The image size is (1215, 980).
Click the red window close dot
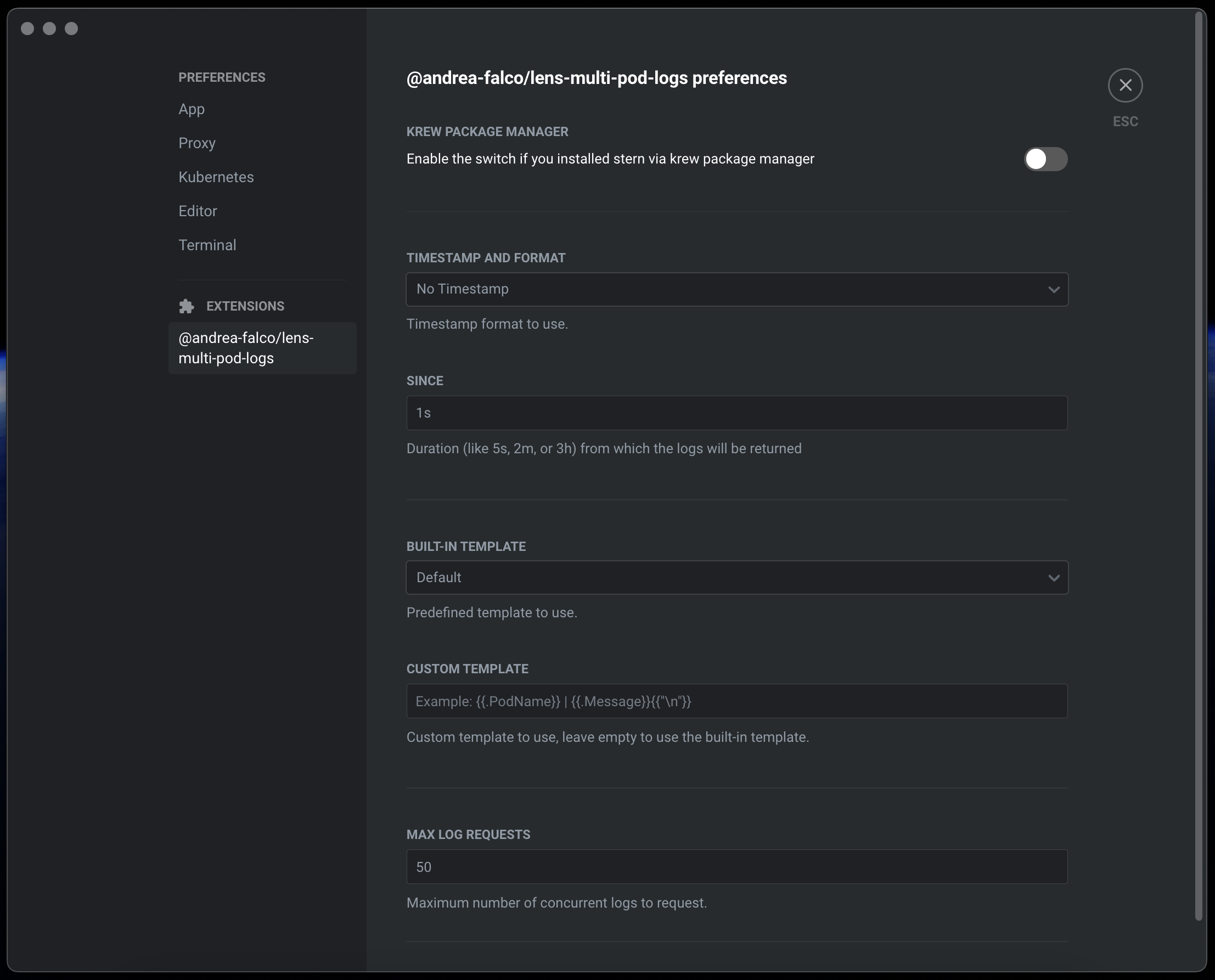(27, 28)
